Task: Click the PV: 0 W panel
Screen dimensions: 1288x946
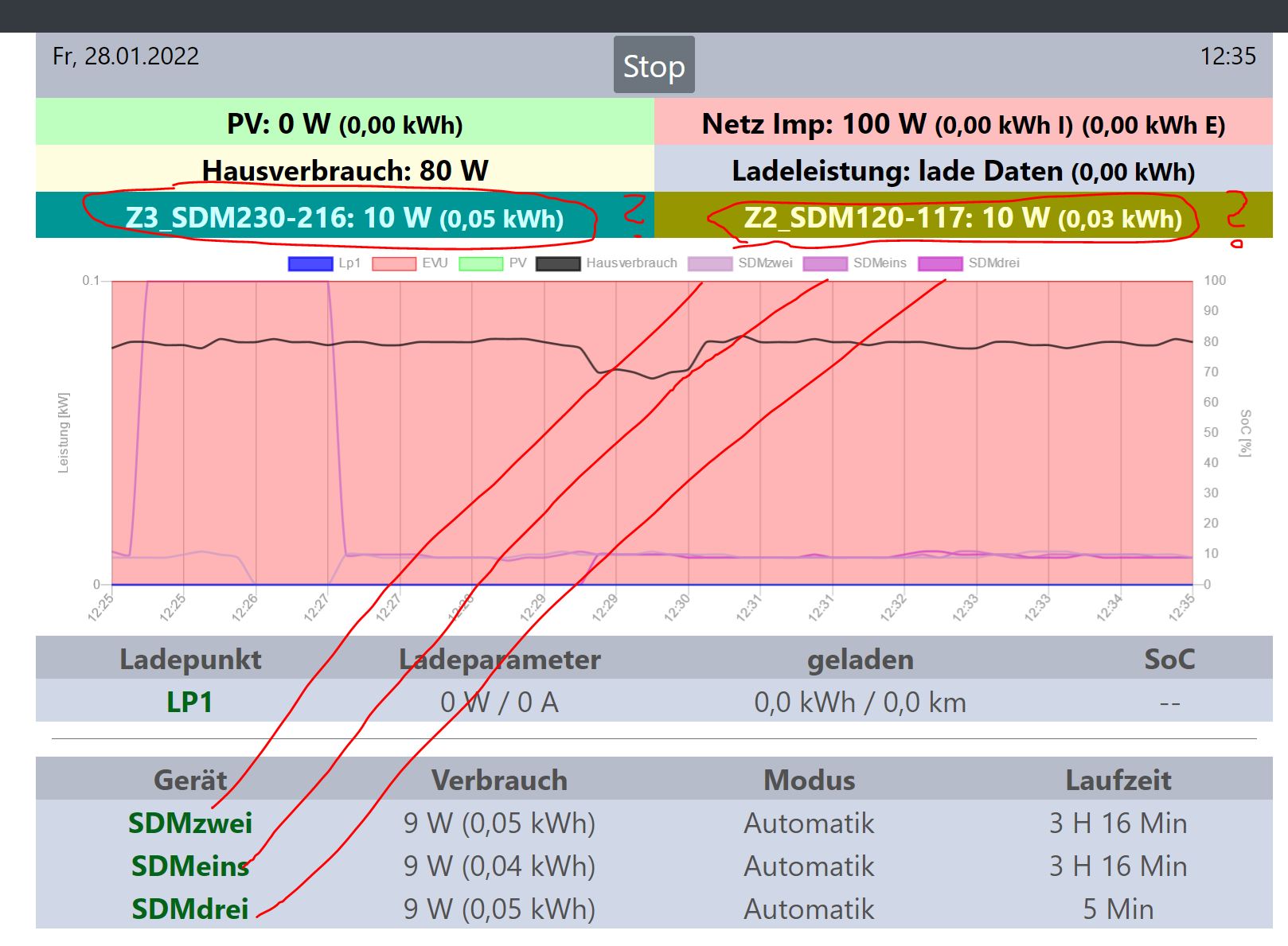Action: (345, 123)
